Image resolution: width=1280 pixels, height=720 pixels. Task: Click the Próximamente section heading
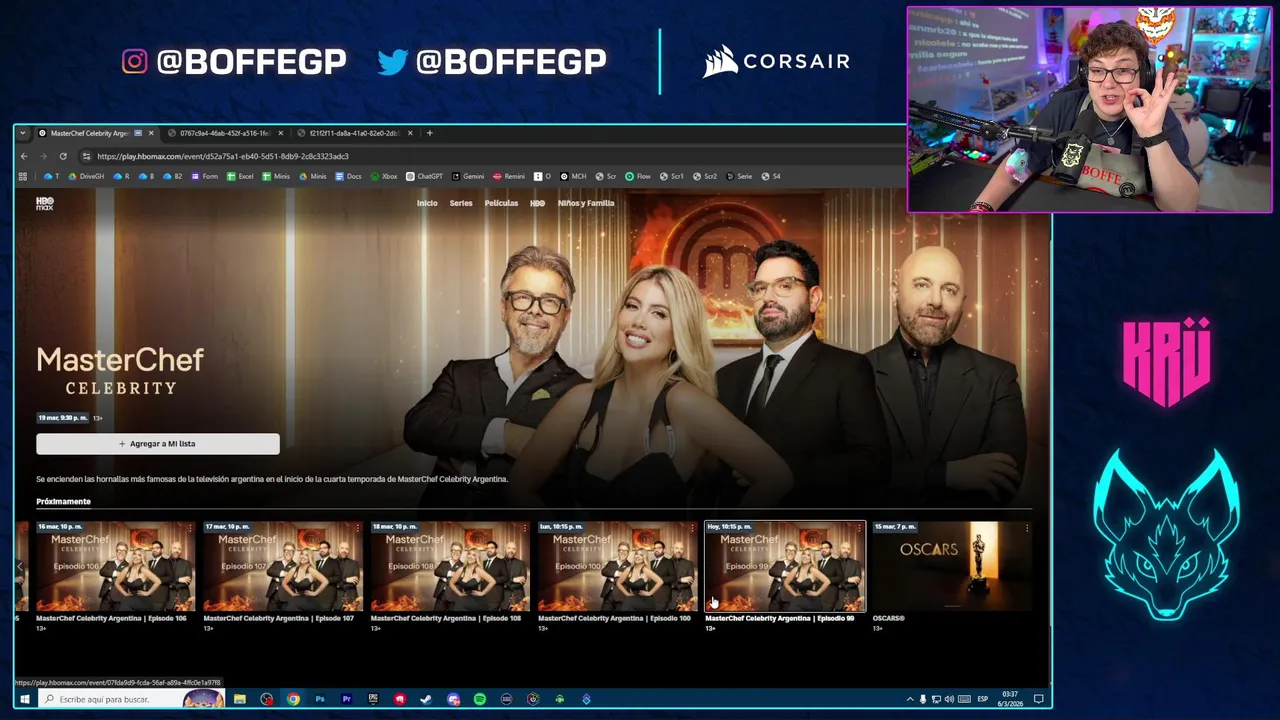(63, 502)
